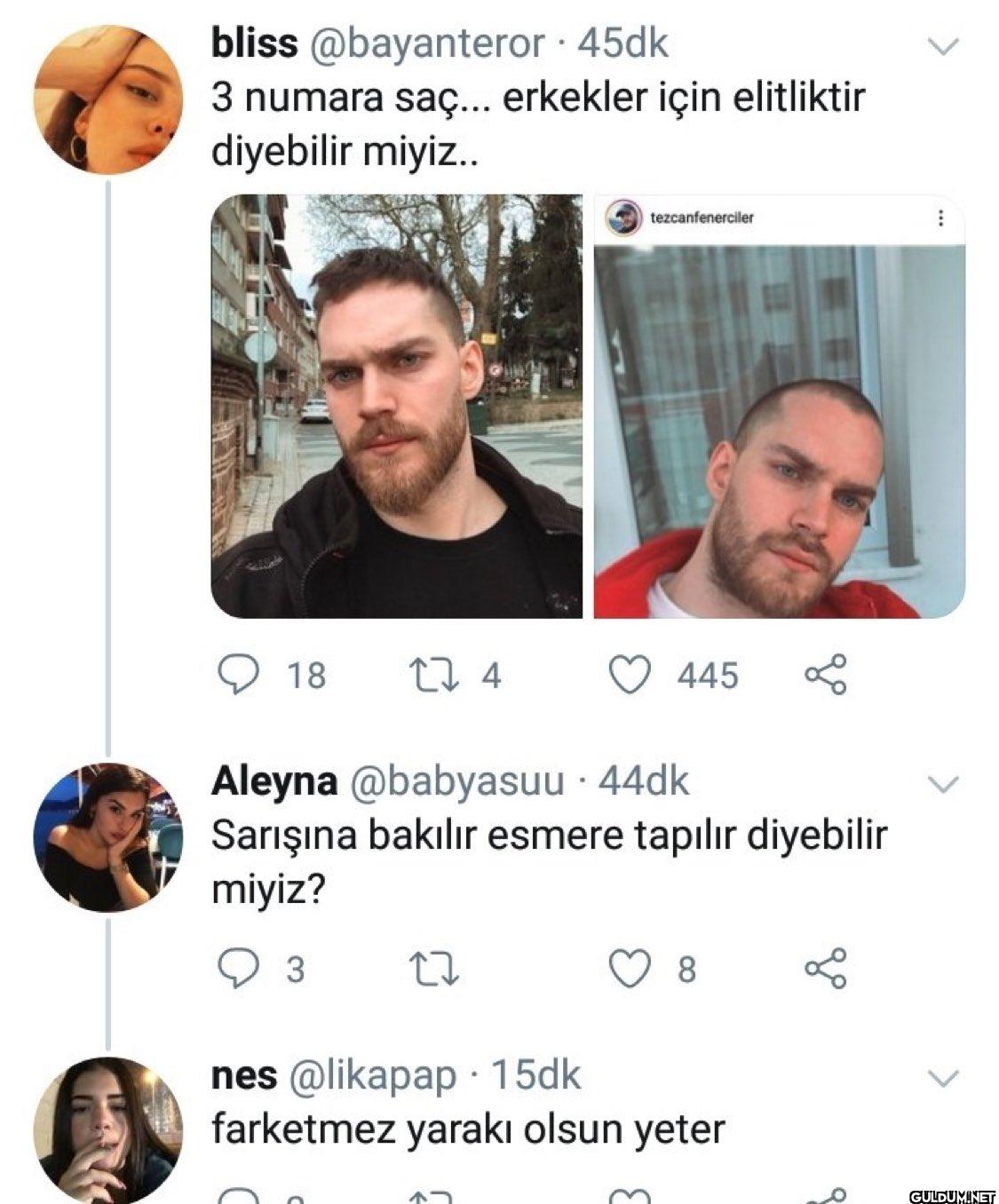Screen dimensions: 999x1204
Task: View Aleyna's profile picture
Action: coord(108,836)
